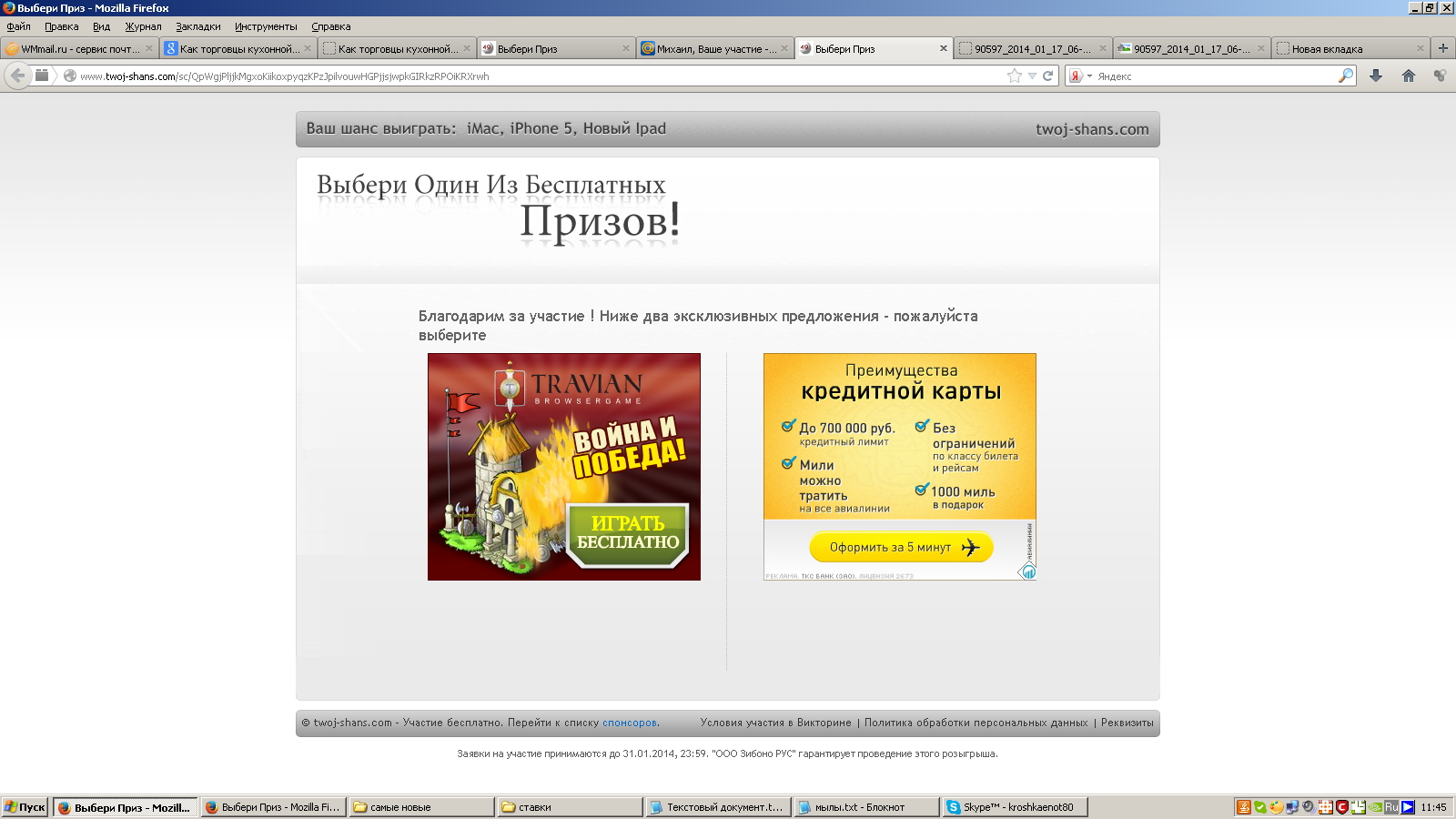Image resolution: width=1456 pixels, height=819 pixels.
Task: Open the Yandex search engine selector dropdown
Action: click(1080, 76)
